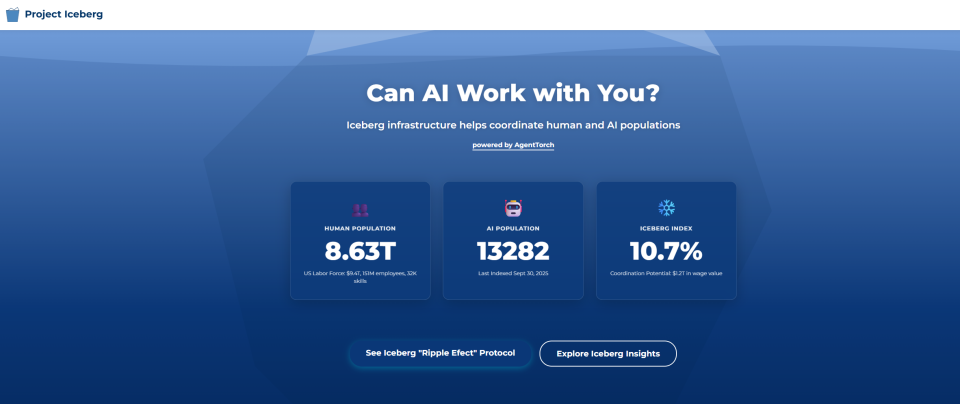The height and width of the screenshot is (404, 960).
Task: Click the robot icon above AI Population
Action: pos(513,208)
